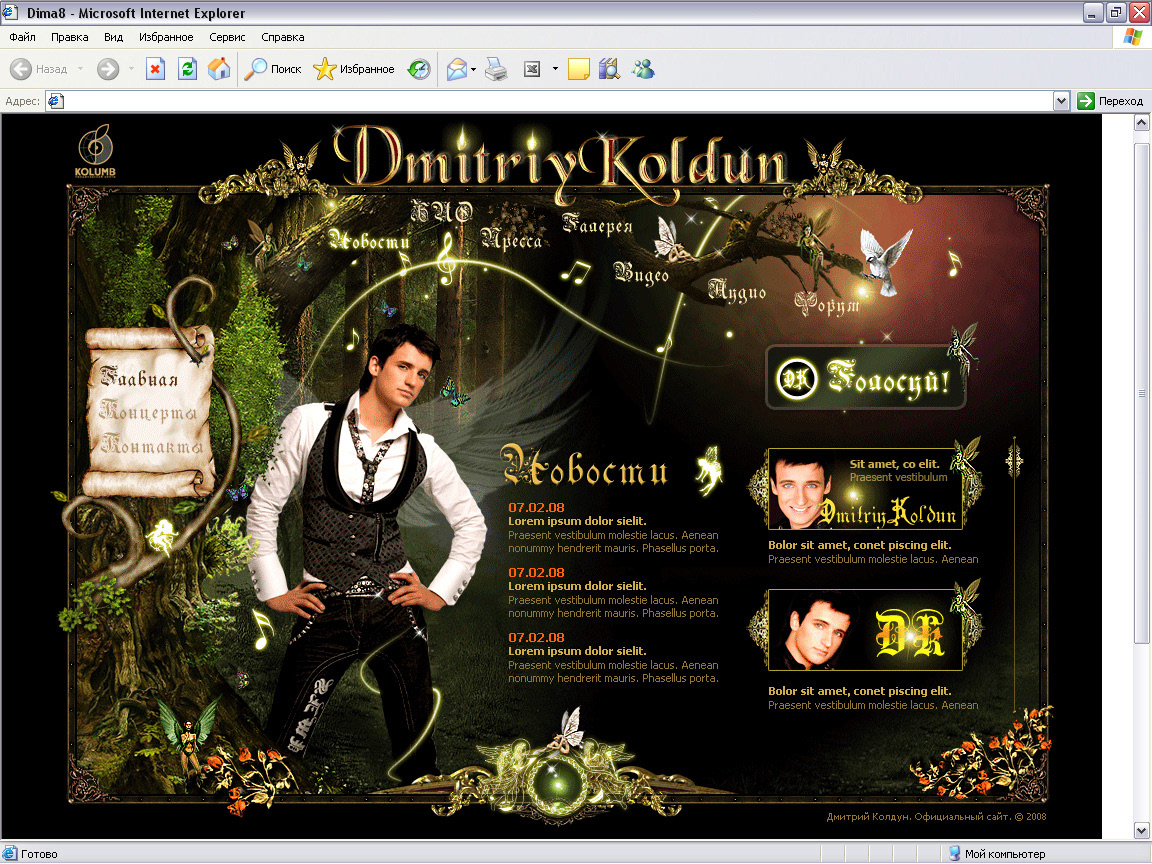Click the Mail envelope icon
1152x864 pixels.
point(456,69)
